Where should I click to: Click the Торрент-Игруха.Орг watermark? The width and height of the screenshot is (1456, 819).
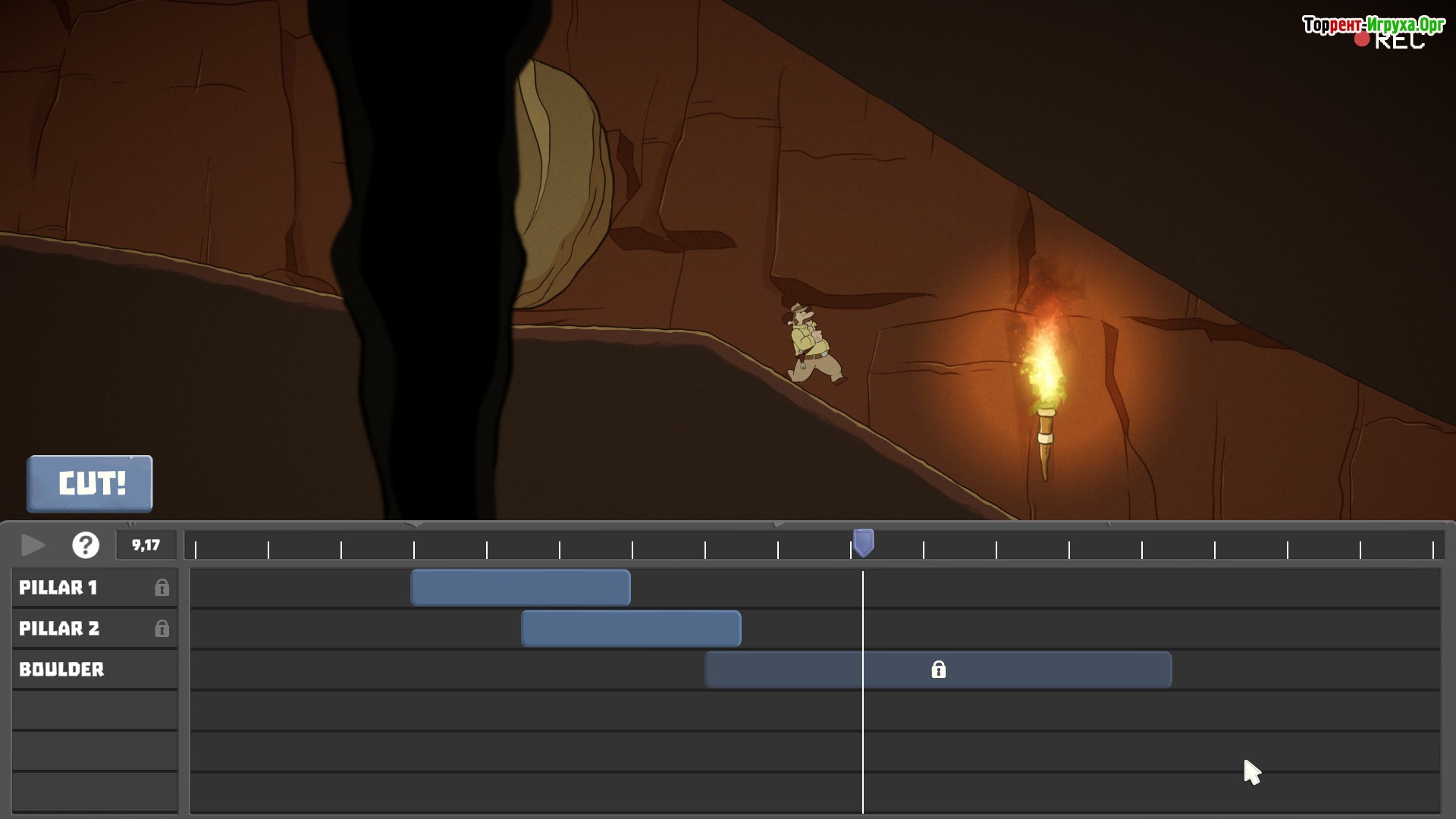coord(1373,24)
